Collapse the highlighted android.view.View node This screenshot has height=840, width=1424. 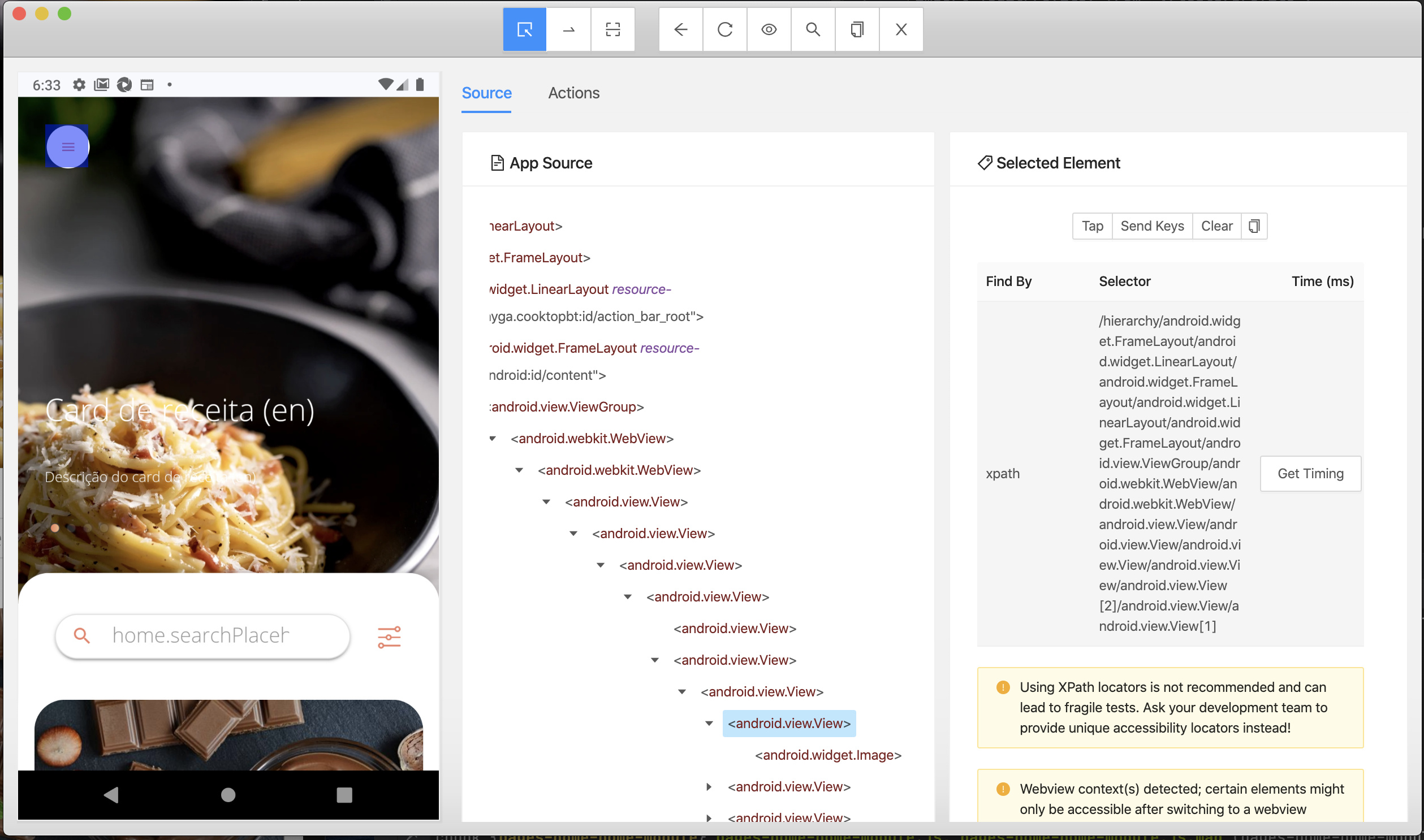(x=709, y=724)
